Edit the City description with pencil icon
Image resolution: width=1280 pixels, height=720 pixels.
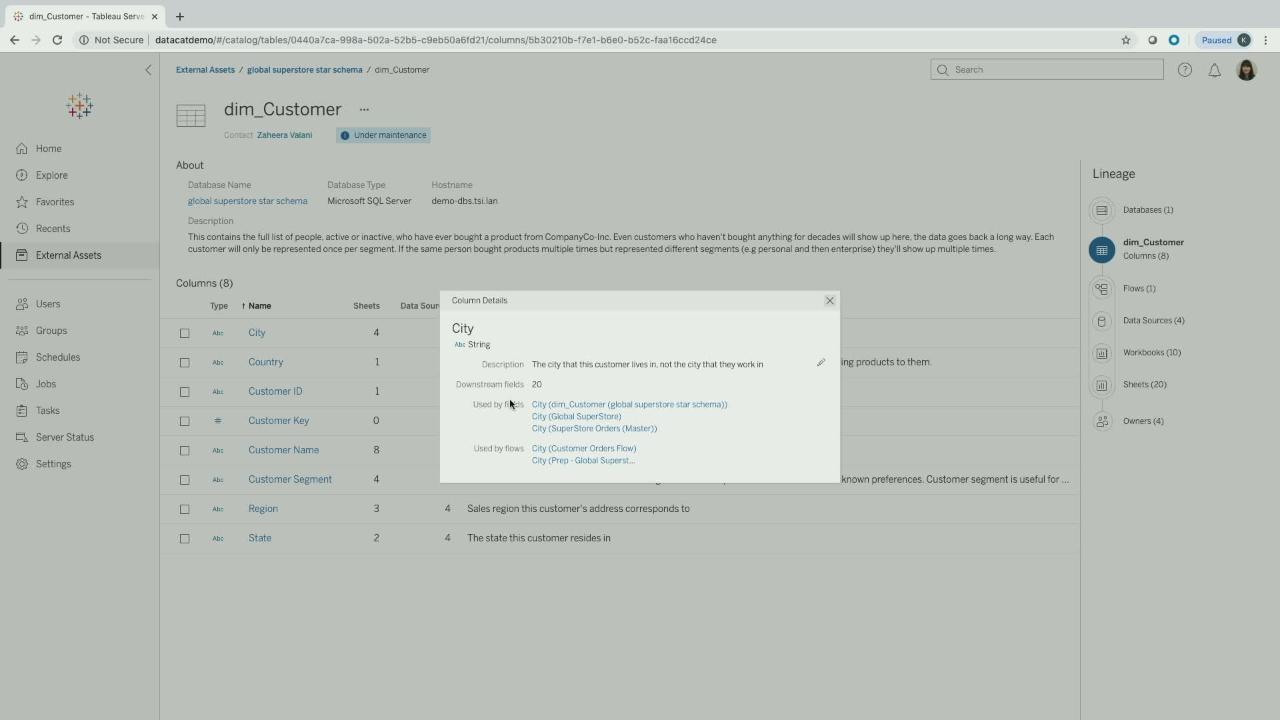821,363
